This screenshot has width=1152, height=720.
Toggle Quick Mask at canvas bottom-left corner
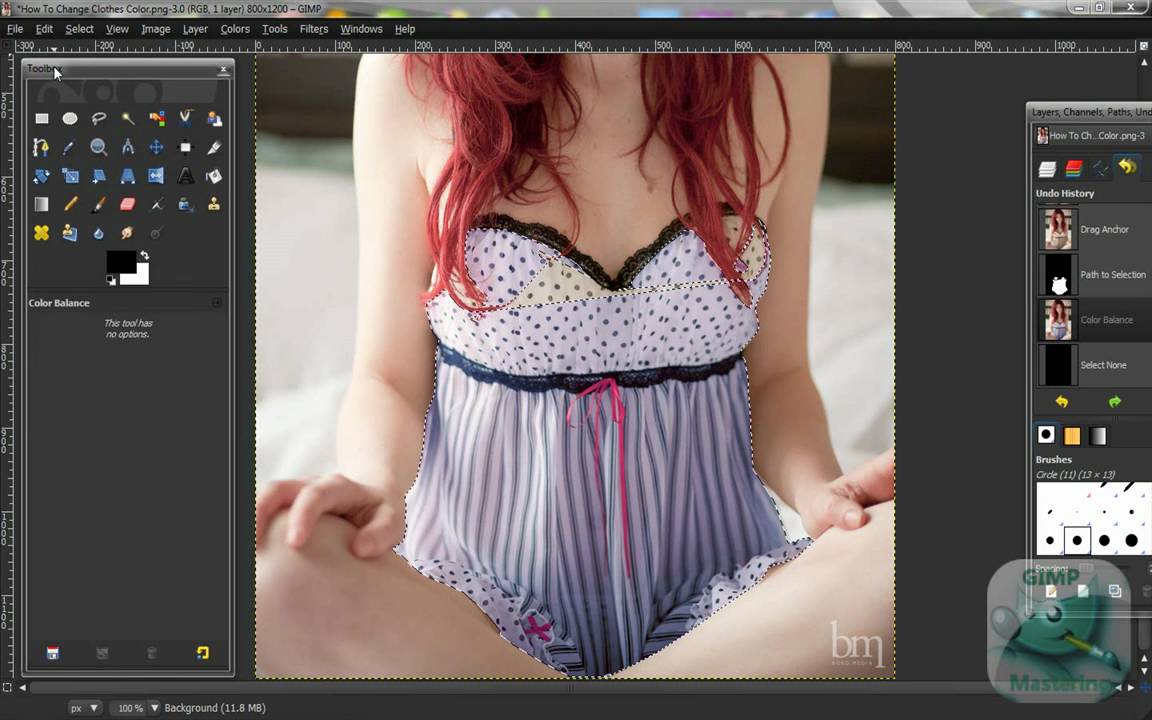coord(7,688)
